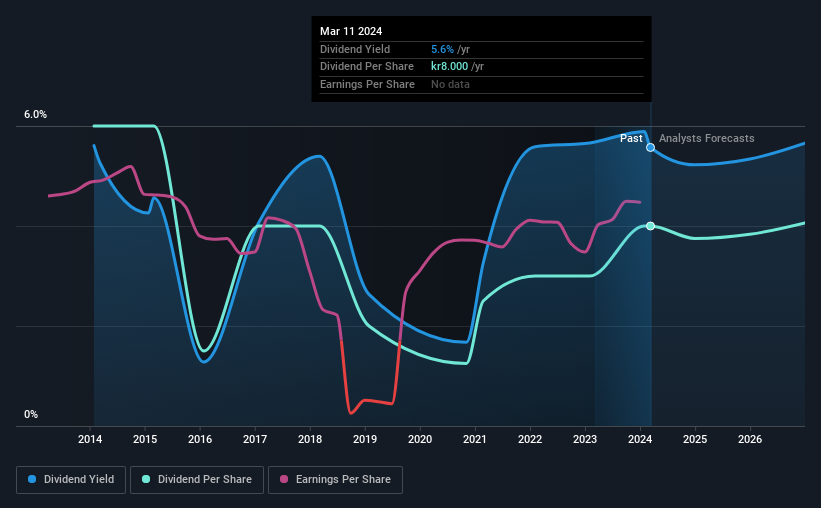Click the pink Earnings Per Share legend dot
821x508 pixels.
[x=284, y=479]
